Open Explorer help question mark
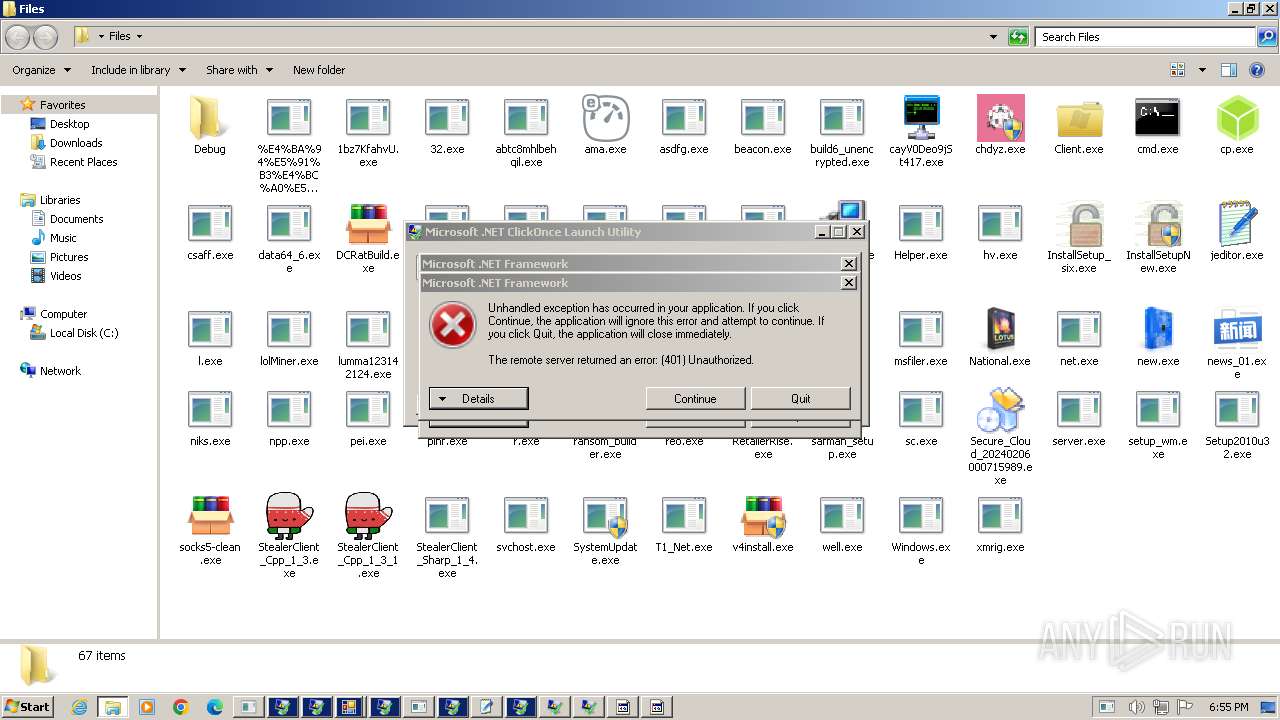Image resolution: width=1280 pixels, height=720 pixels. 1258,70
